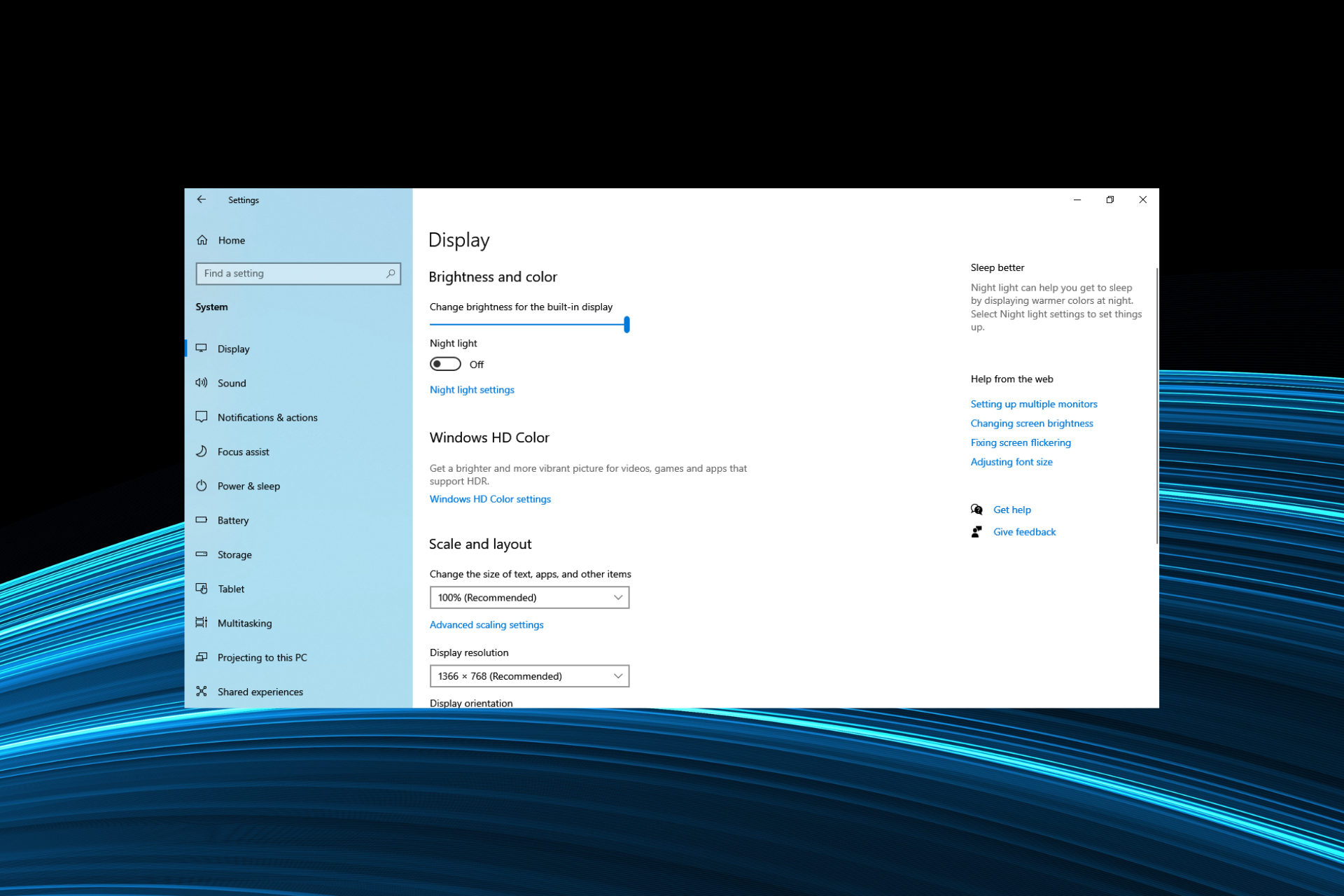1344x896 pixels.
Task: Click the Power & sleep icon in sidebar
Action: click(x=202, y=485)
